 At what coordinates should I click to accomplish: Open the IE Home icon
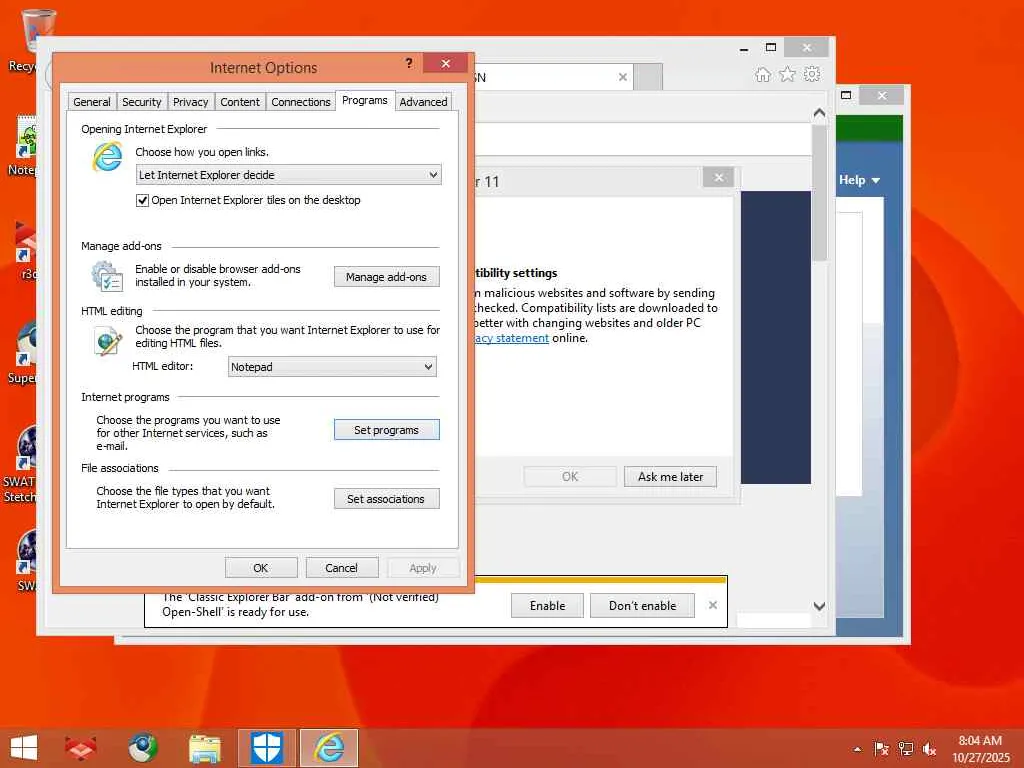tap(763, 74)
